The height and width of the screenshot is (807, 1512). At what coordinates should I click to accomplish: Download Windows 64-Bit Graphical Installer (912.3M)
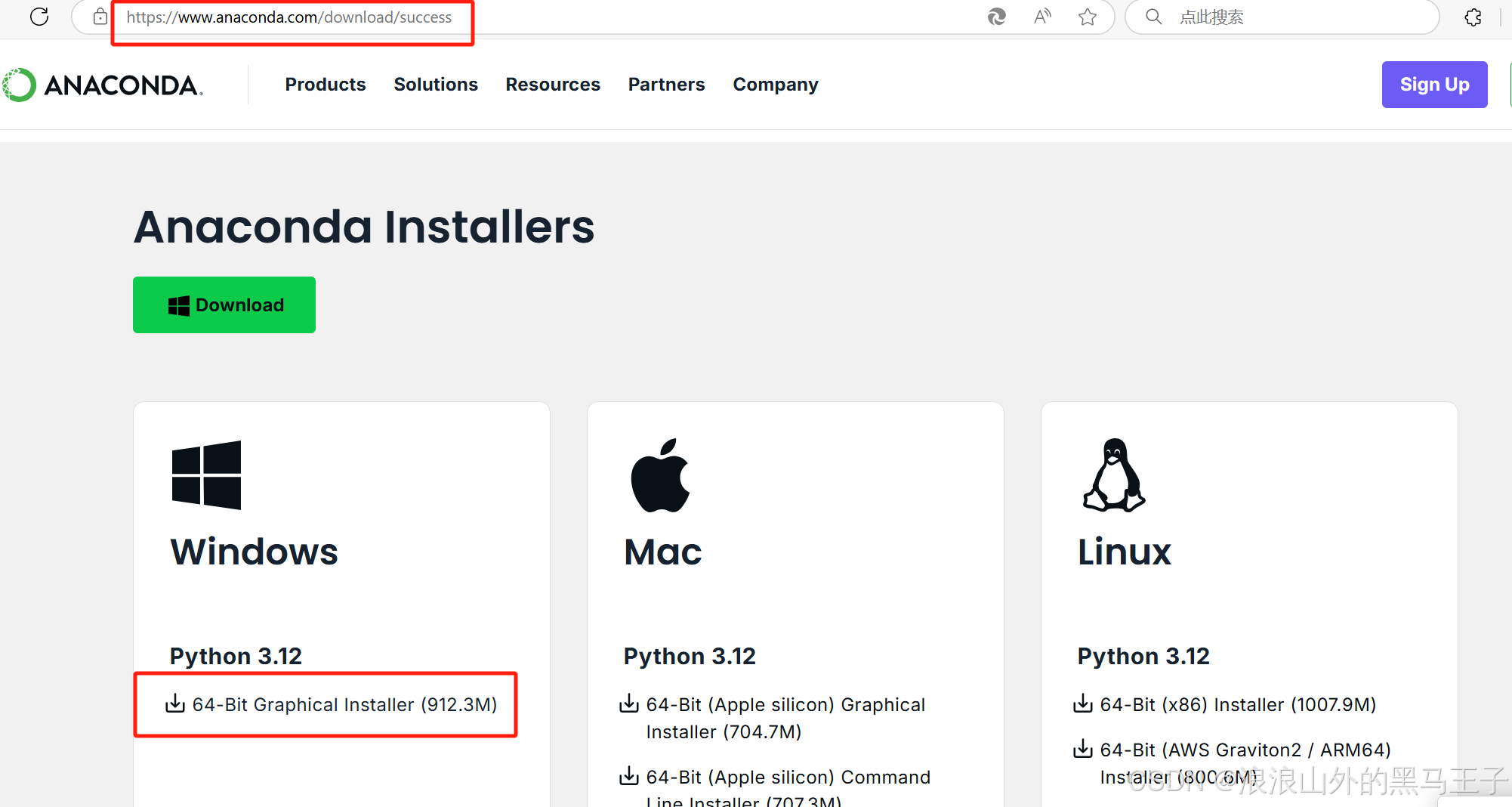(x=344, y=704)
